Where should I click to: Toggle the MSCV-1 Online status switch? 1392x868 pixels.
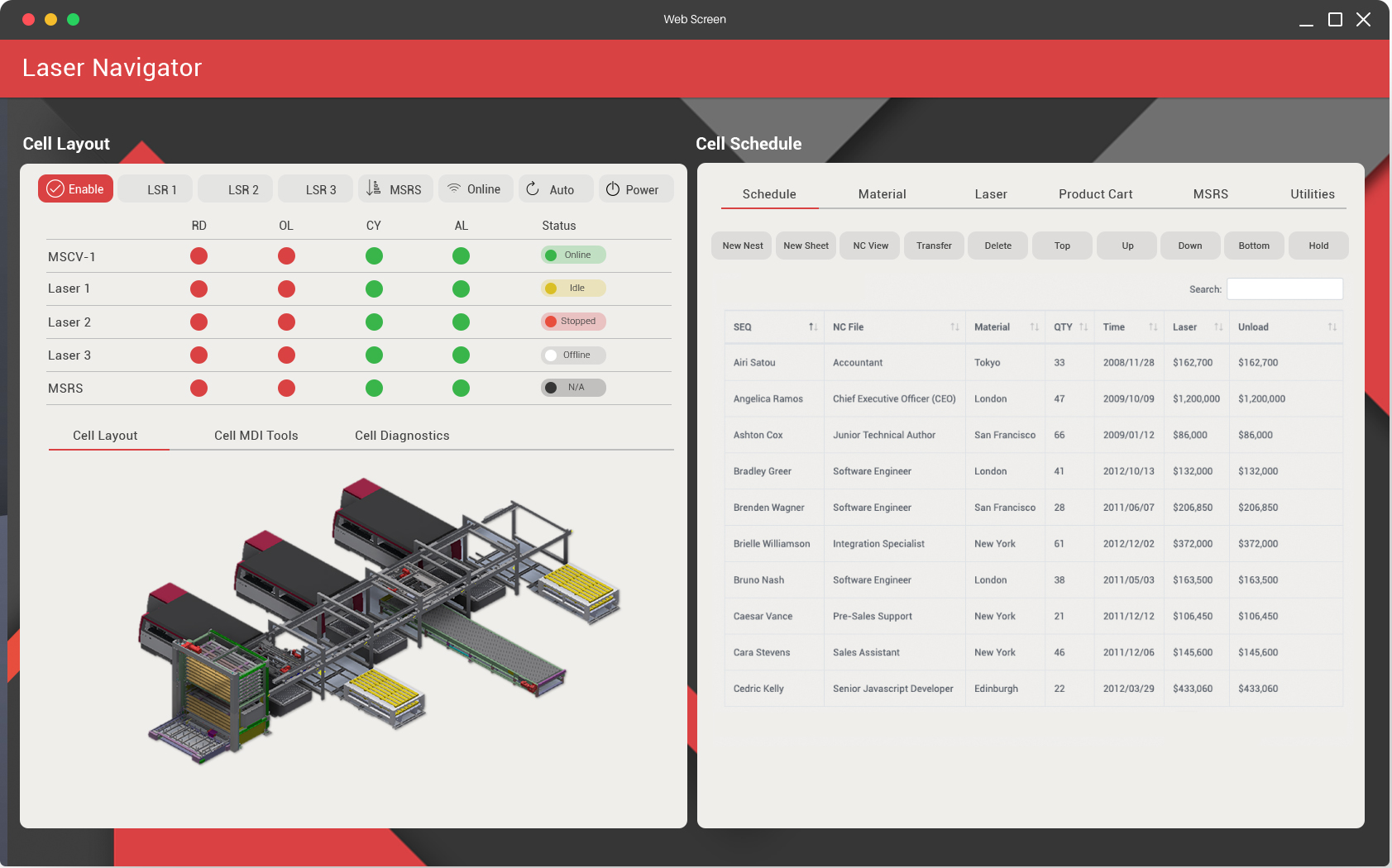573,255
